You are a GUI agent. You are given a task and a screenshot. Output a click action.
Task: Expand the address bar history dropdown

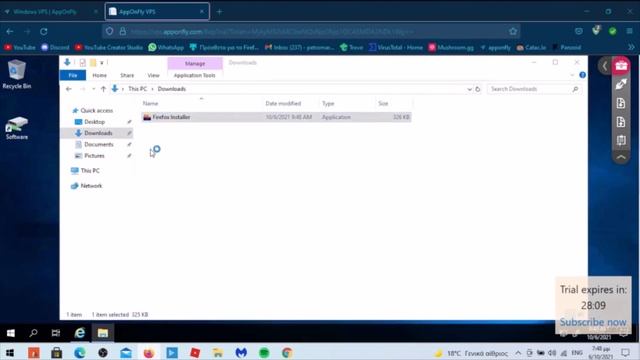pyautogui.click(x=469, y=89)
